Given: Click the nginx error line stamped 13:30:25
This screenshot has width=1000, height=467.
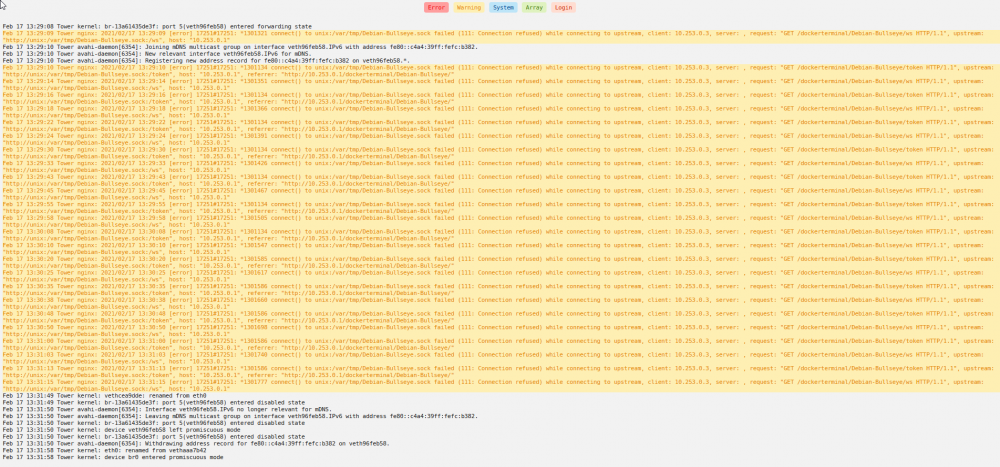Looking at the screenshot, I should click(500, 276).
